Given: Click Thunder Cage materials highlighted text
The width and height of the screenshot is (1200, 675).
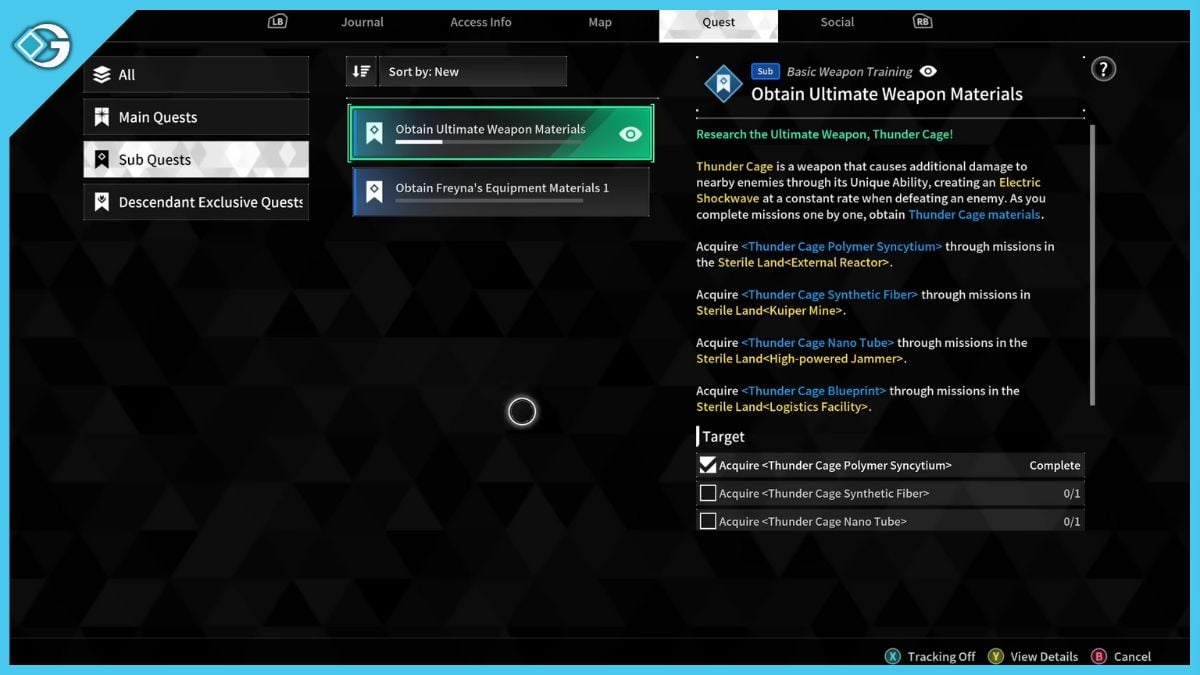Looking at the screenshot, I should coord(974,214).
